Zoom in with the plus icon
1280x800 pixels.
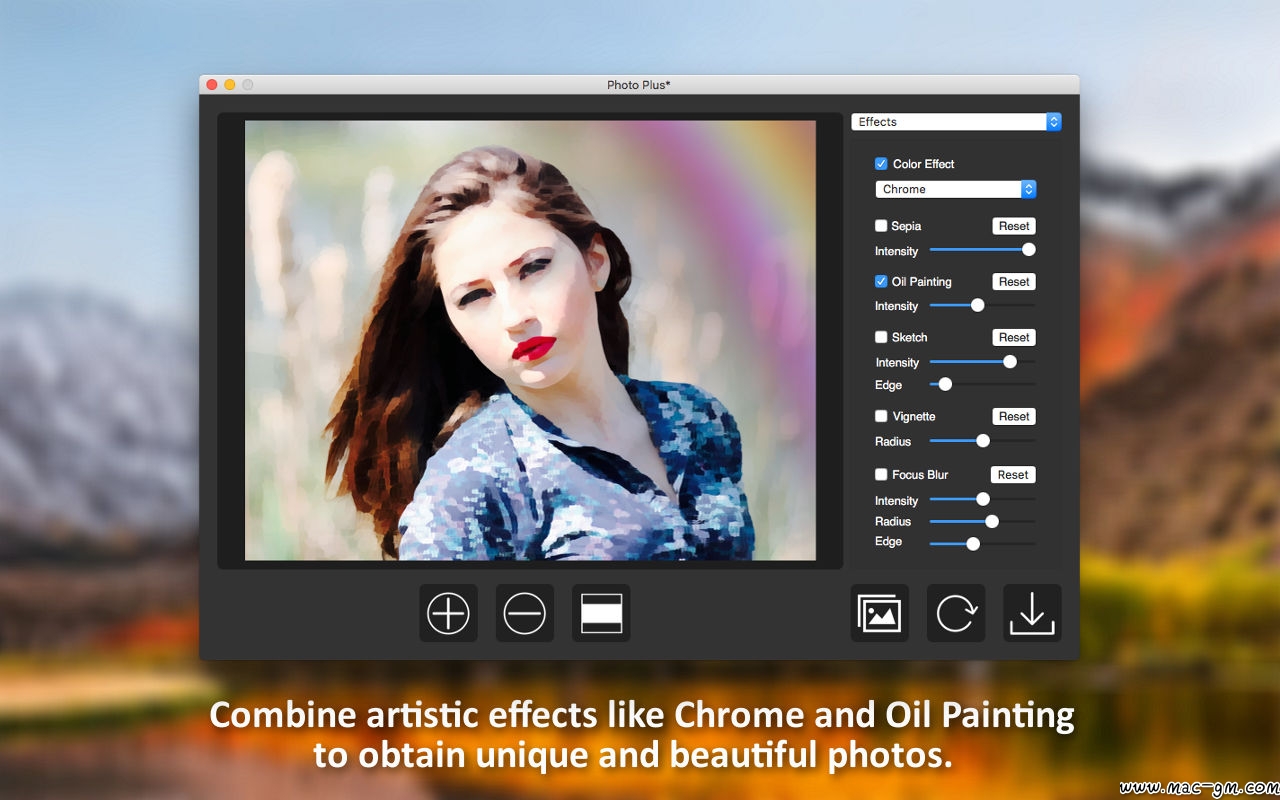(448, 613)
